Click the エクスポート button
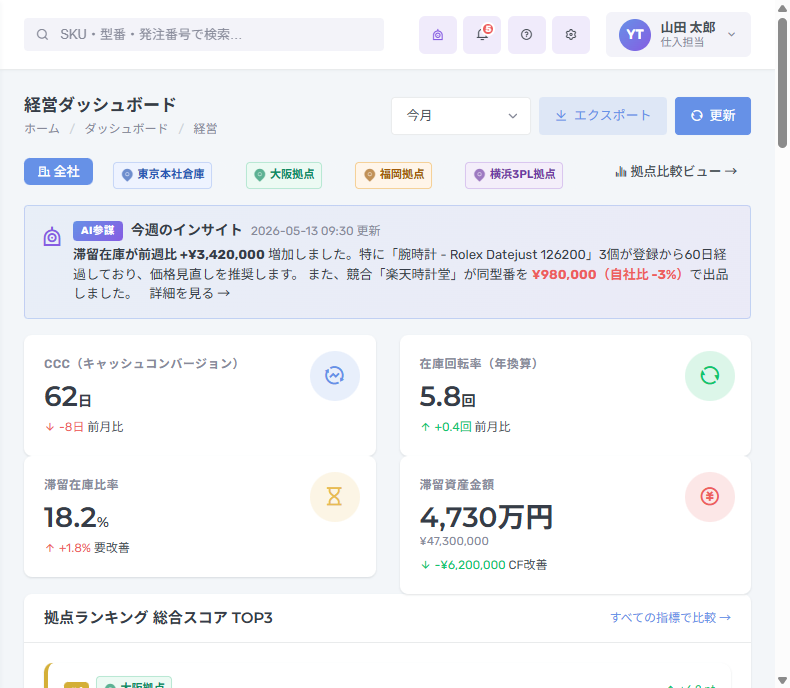The height and width of the screenshot is (688, 790). point(603,116)
